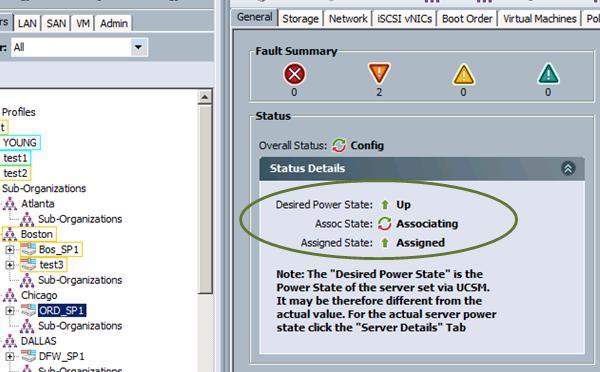Click the Desired Power State up arrow
Image resolution: width=600 pixels, height=372 pixels.
point(385,205)
